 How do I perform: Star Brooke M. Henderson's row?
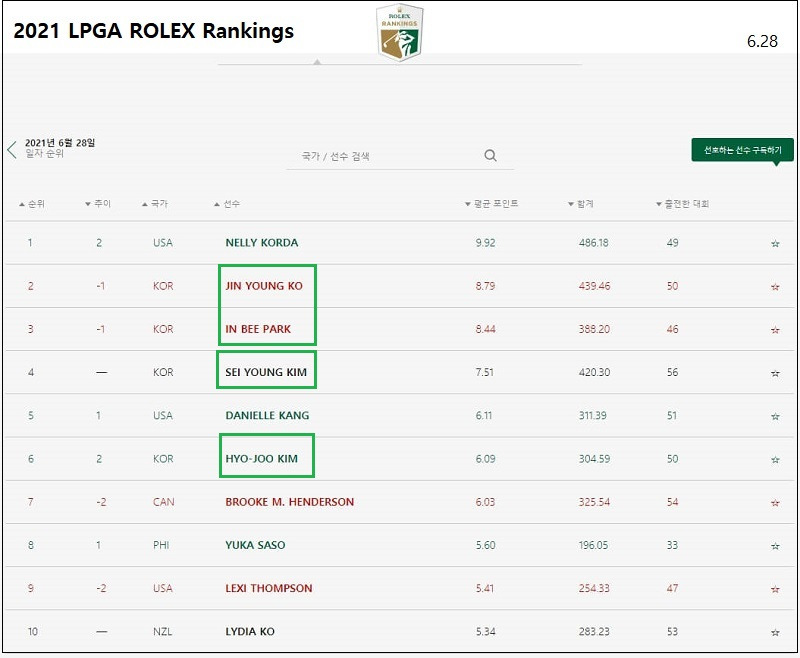pos(775,503)
